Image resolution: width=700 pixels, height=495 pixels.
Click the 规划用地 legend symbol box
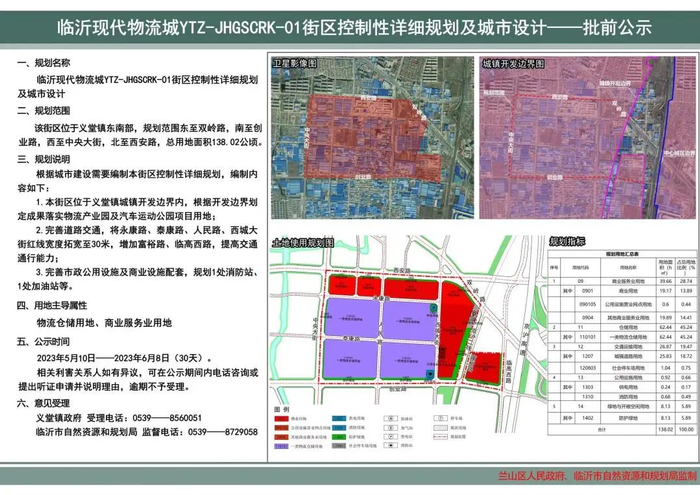click(x=440, y=428)
